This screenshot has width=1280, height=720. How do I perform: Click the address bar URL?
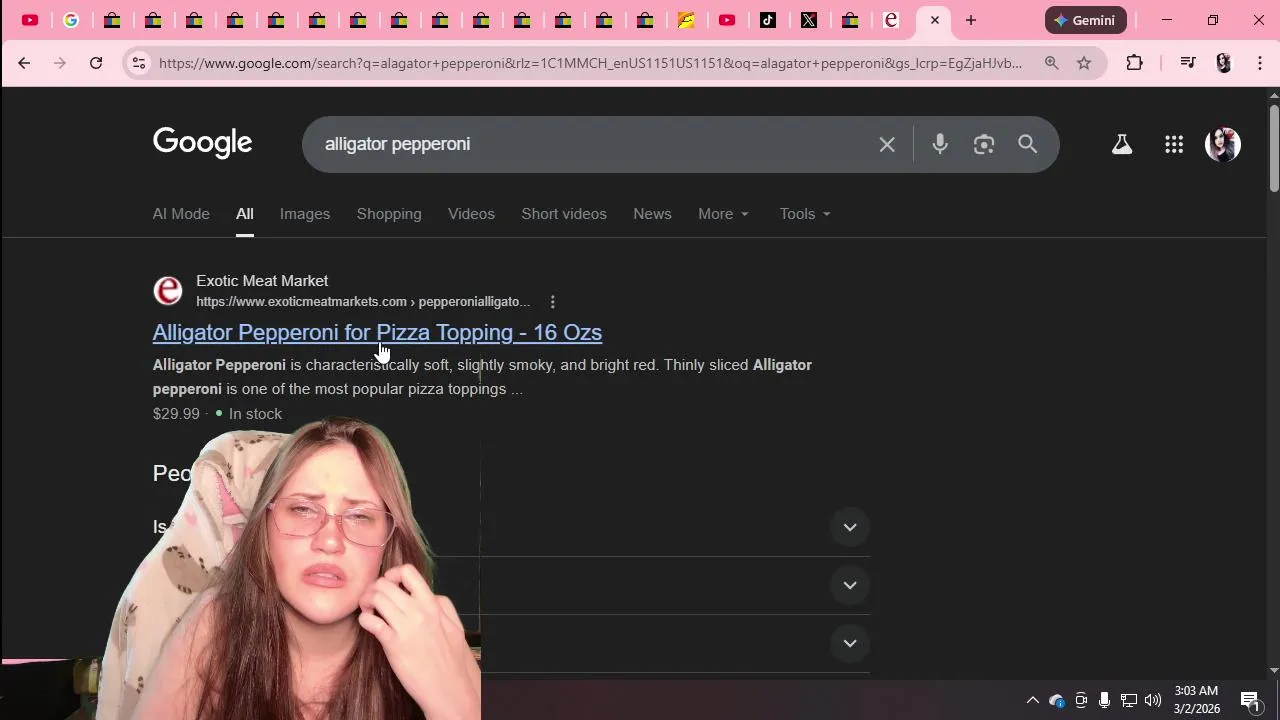[x=590, y=63]
